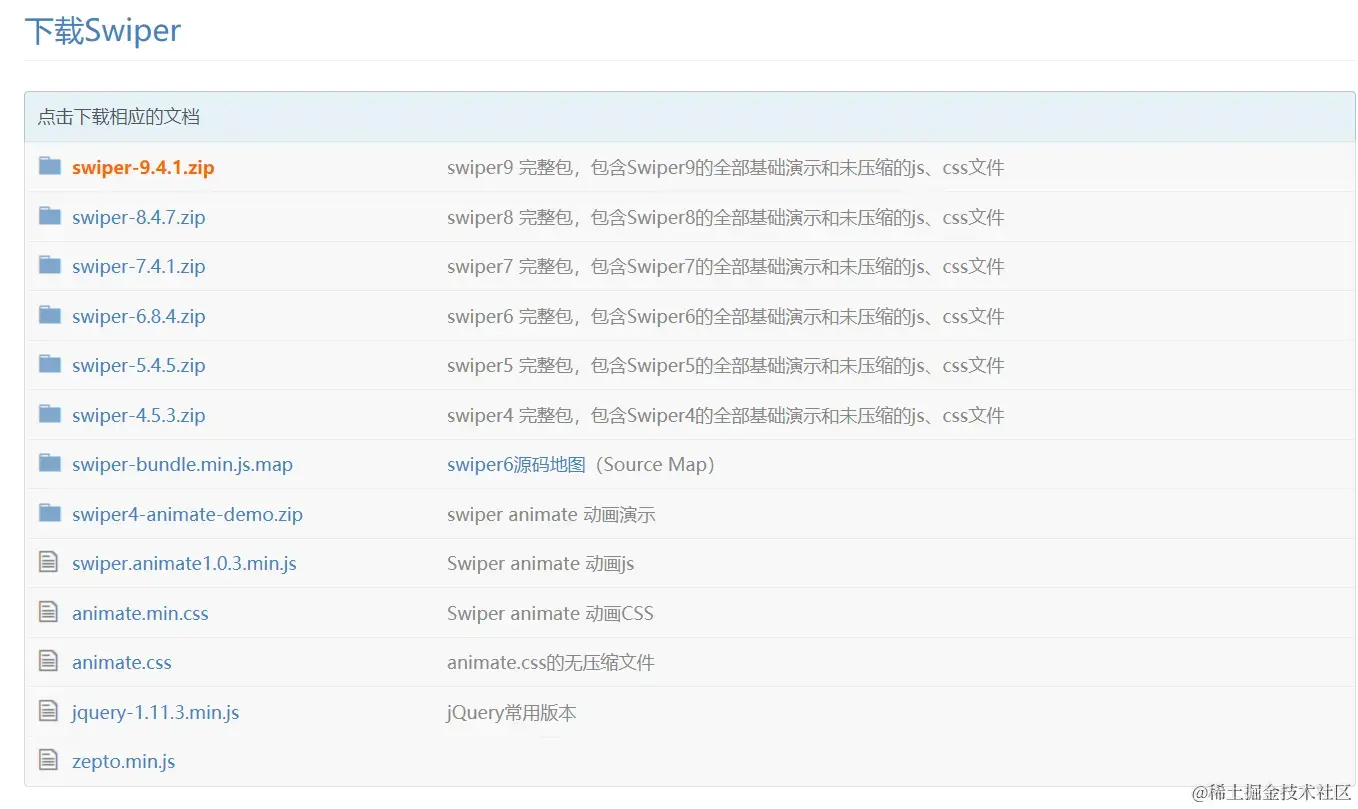Open swiper-bundle.min.js.map link

point(182,465)
